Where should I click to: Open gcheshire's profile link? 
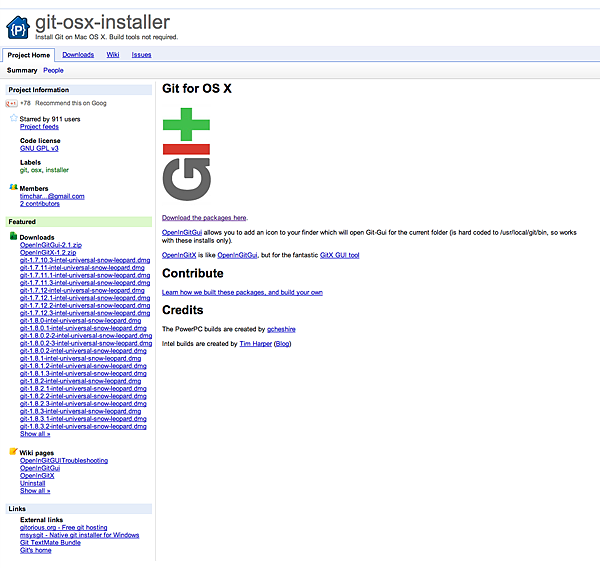coord(281,329)
